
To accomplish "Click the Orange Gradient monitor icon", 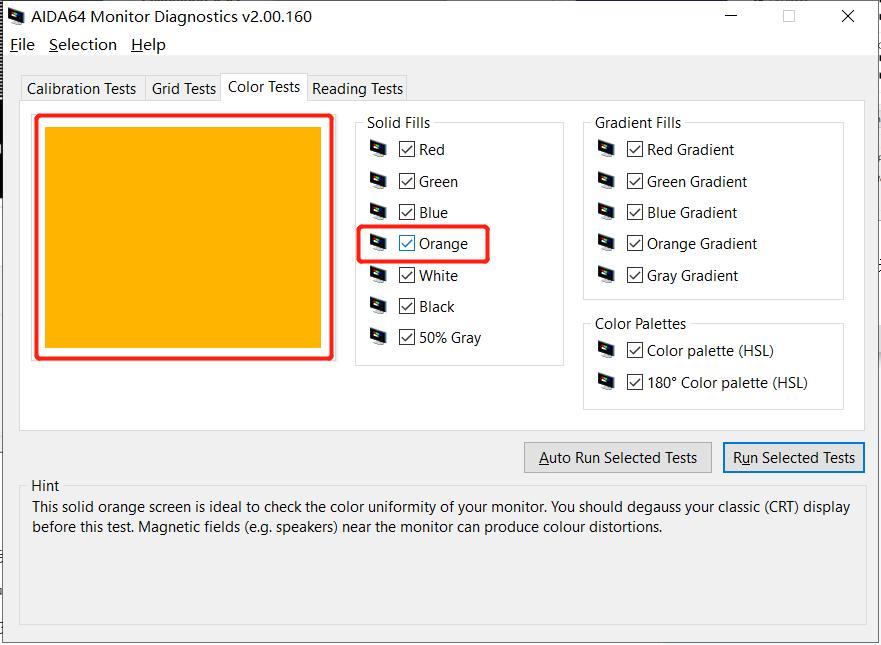I will coord(607,243).
